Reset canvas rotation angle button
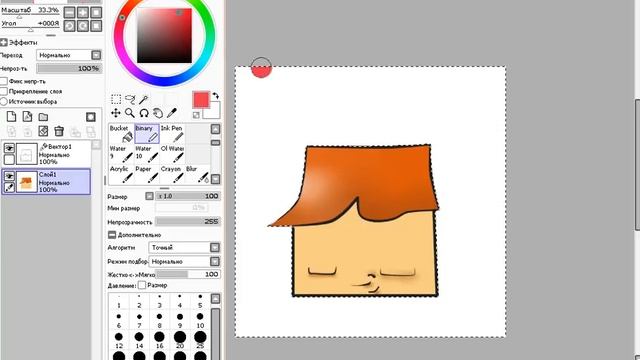This screenshot has width=640, height=360. (96, 26)
